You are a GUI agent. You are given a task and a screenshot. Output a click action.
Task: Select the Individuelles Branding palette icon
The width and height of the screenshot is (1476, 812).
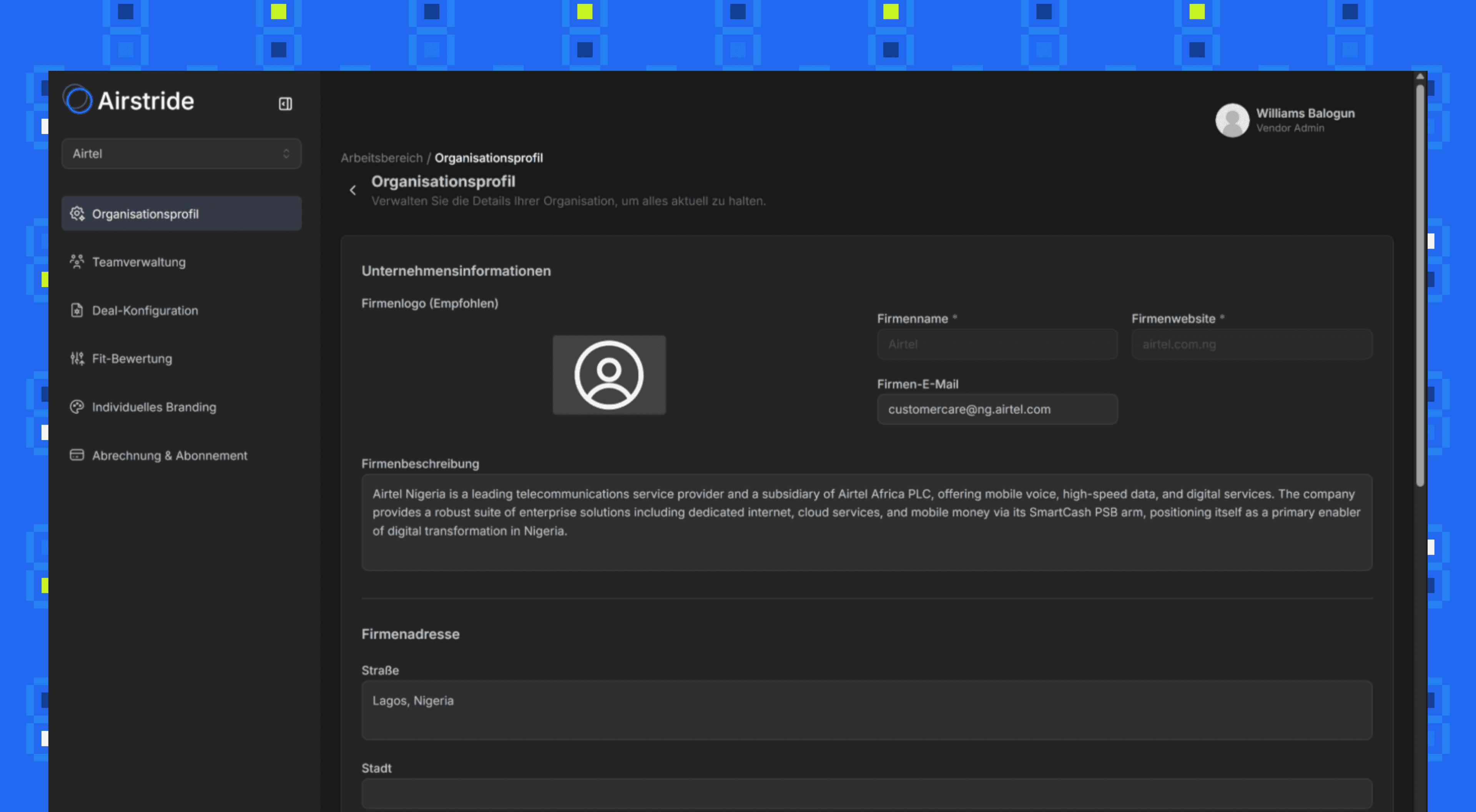tap(77, 407)
